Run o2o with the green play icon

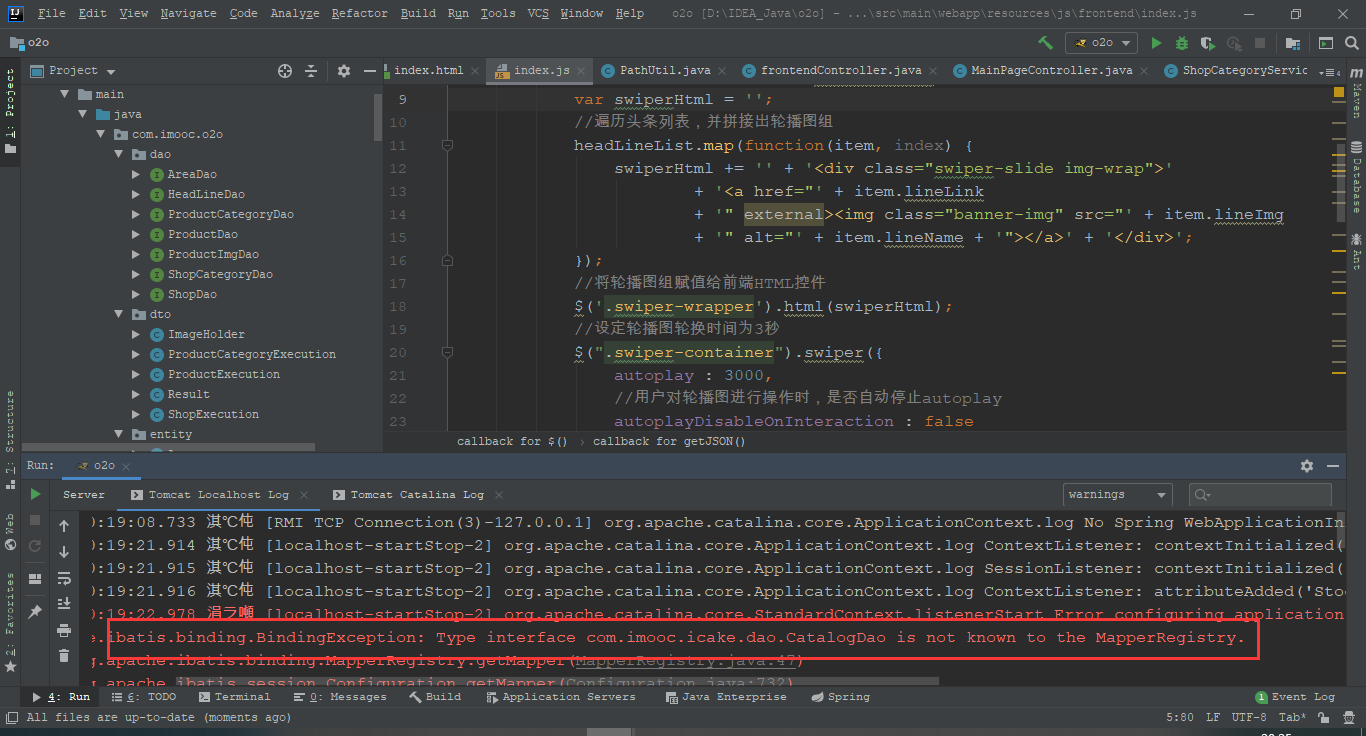1157,43
